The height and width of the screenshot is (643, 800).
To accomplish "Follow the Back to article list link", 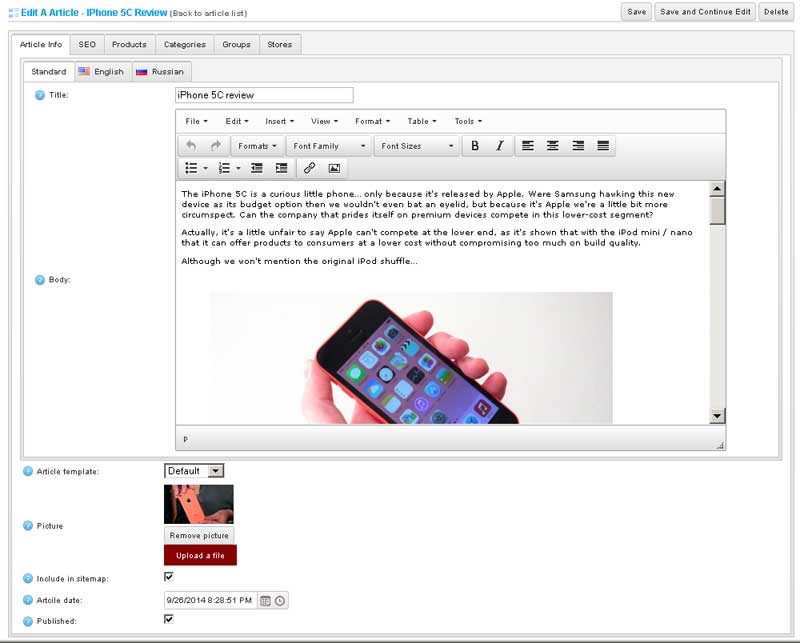I will (210, 13).
